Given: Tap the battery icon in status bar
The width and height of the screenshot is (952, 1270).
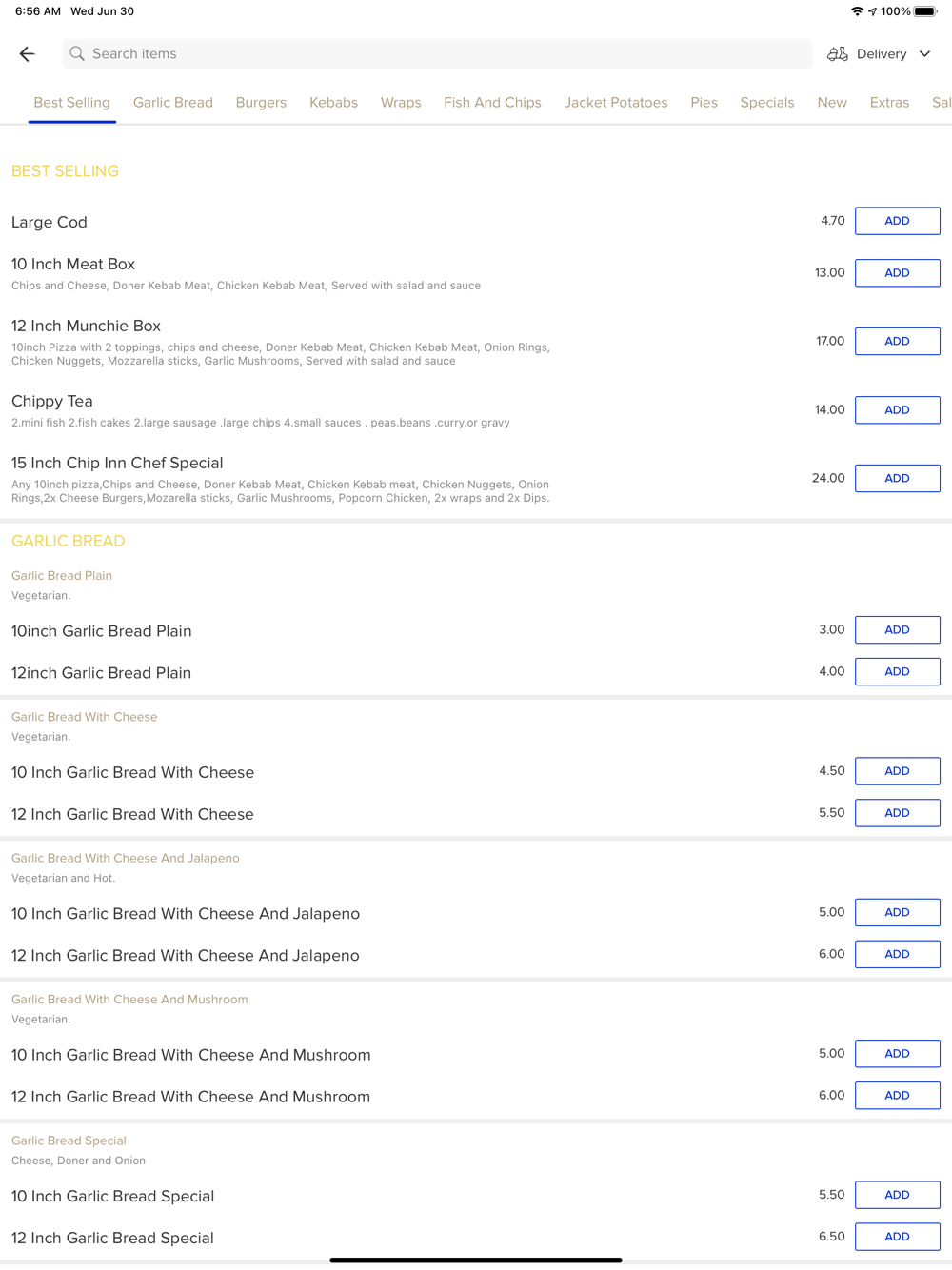Looking at the screenshot, I should [925, 11].
